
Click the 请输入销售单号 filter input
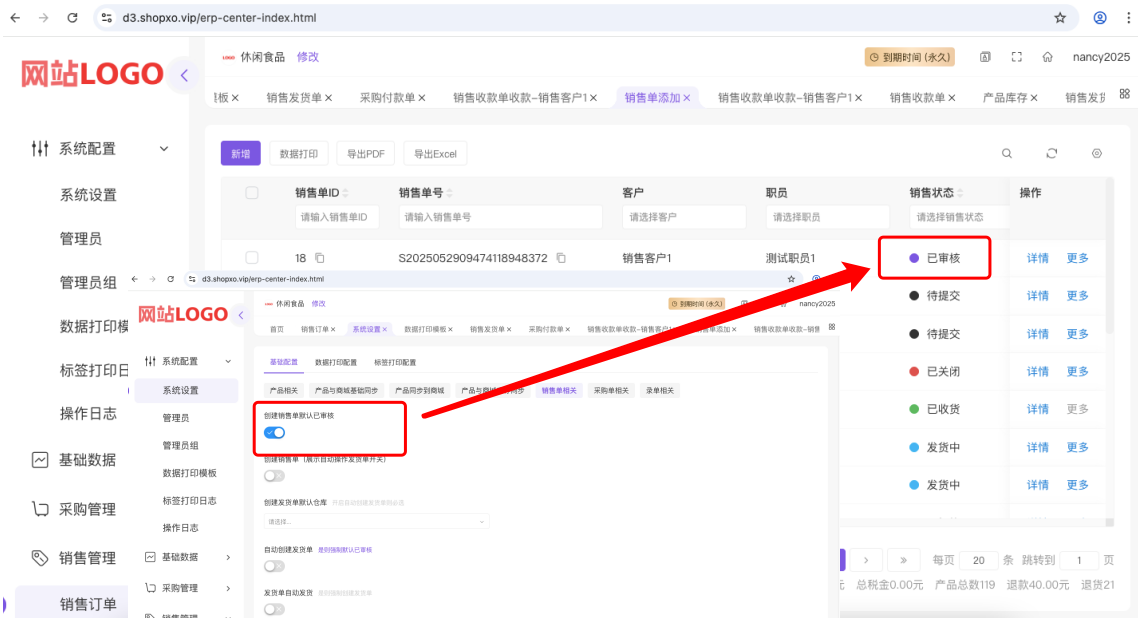click(500, 217)
